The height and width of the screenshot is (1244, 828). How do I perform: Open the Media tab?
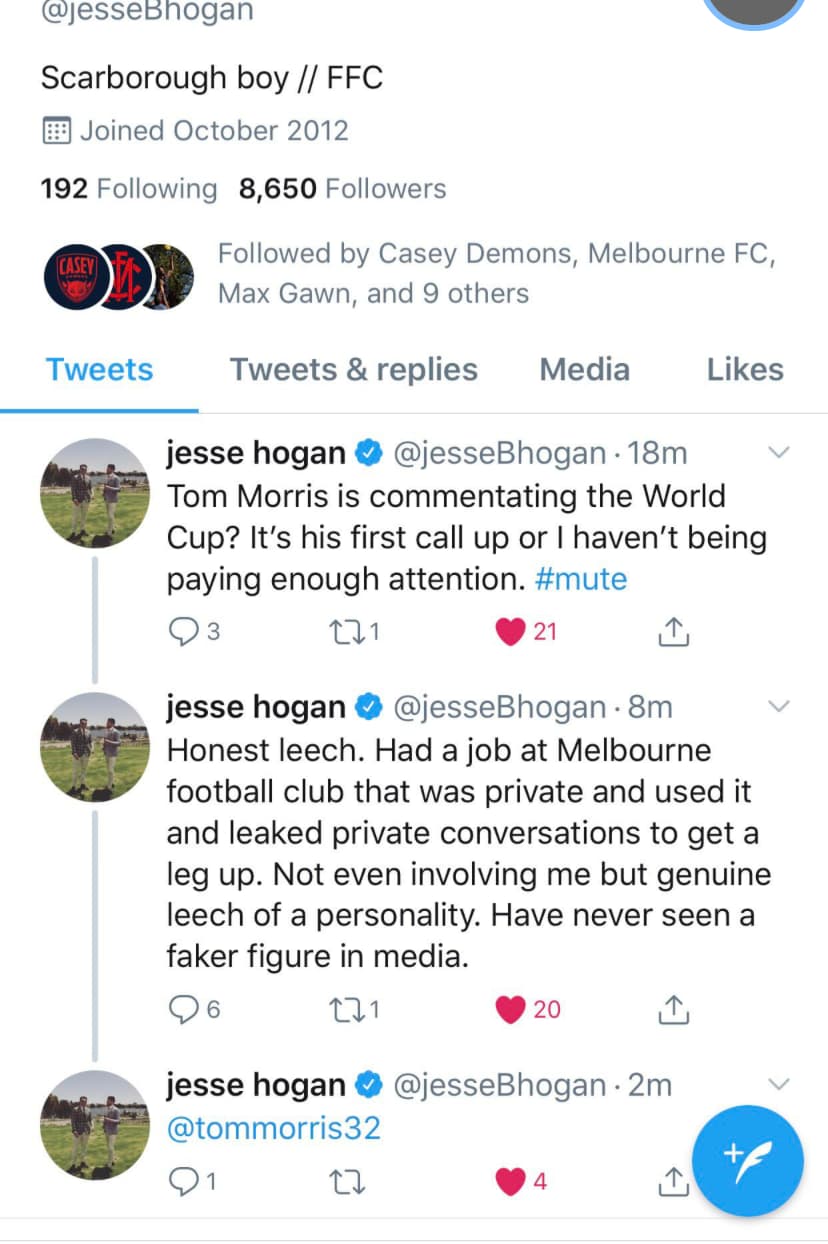(x=584, y=370)
